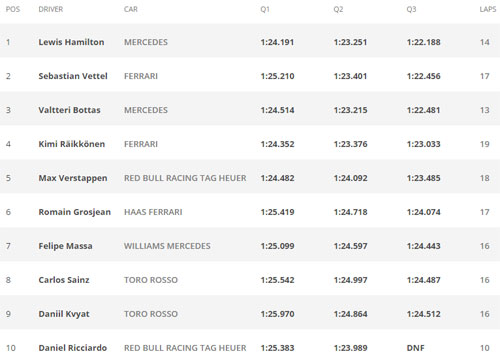Click Felipe Massa in the table
This screenshot has height=360, width=500.
pyautogui.click(x=65, y=246)
